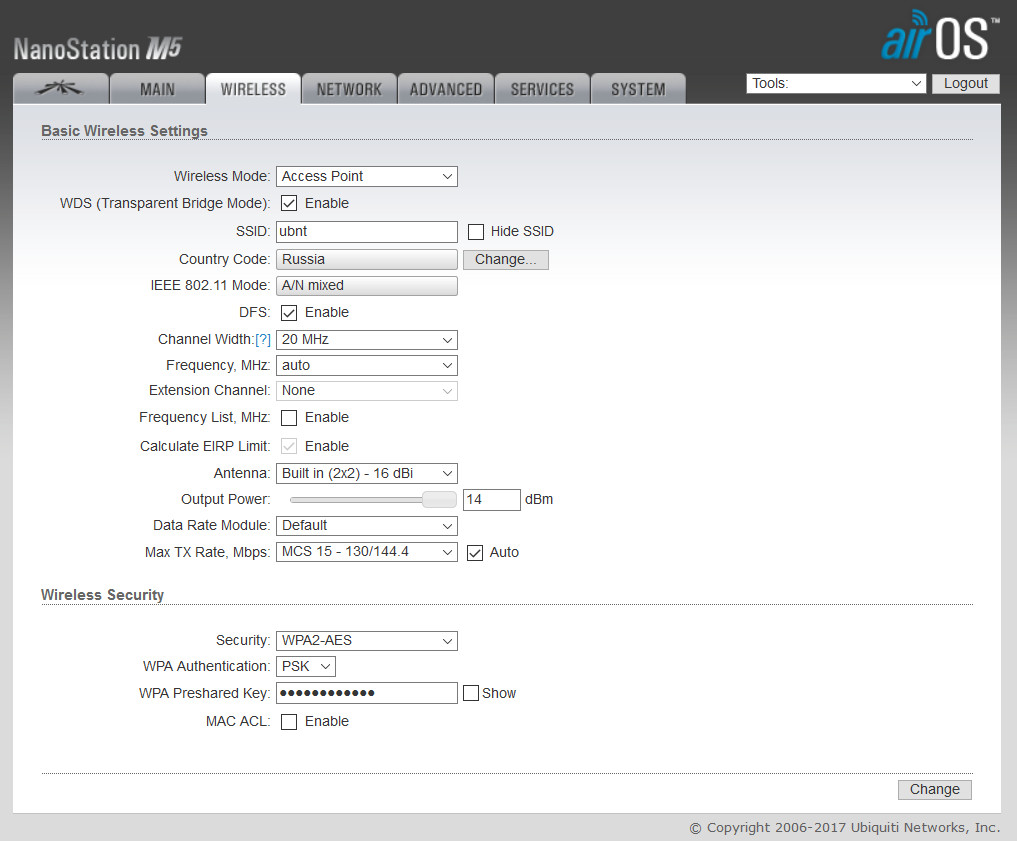The image size is (1017, 841).
Task: Click the Country Code Russia field
Action: (x=366, y=259)
